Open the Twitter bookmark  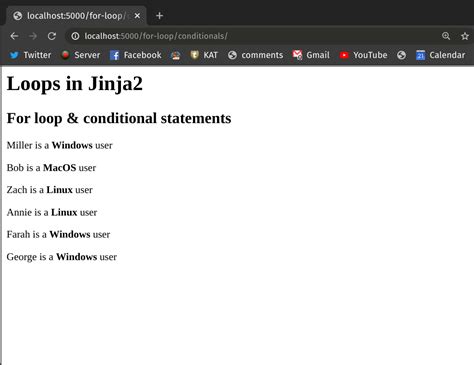30,55
